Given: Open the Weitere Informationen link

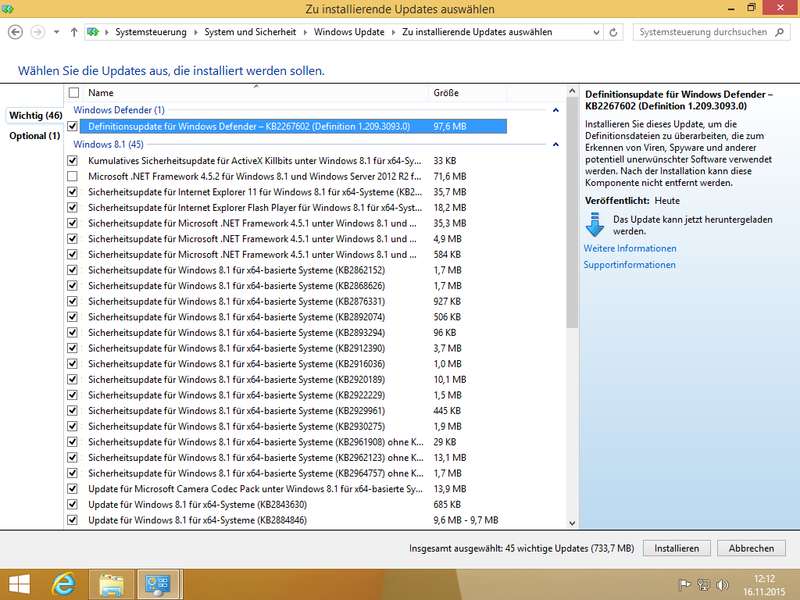Looking at the screenshot, I should pos(630,248).
